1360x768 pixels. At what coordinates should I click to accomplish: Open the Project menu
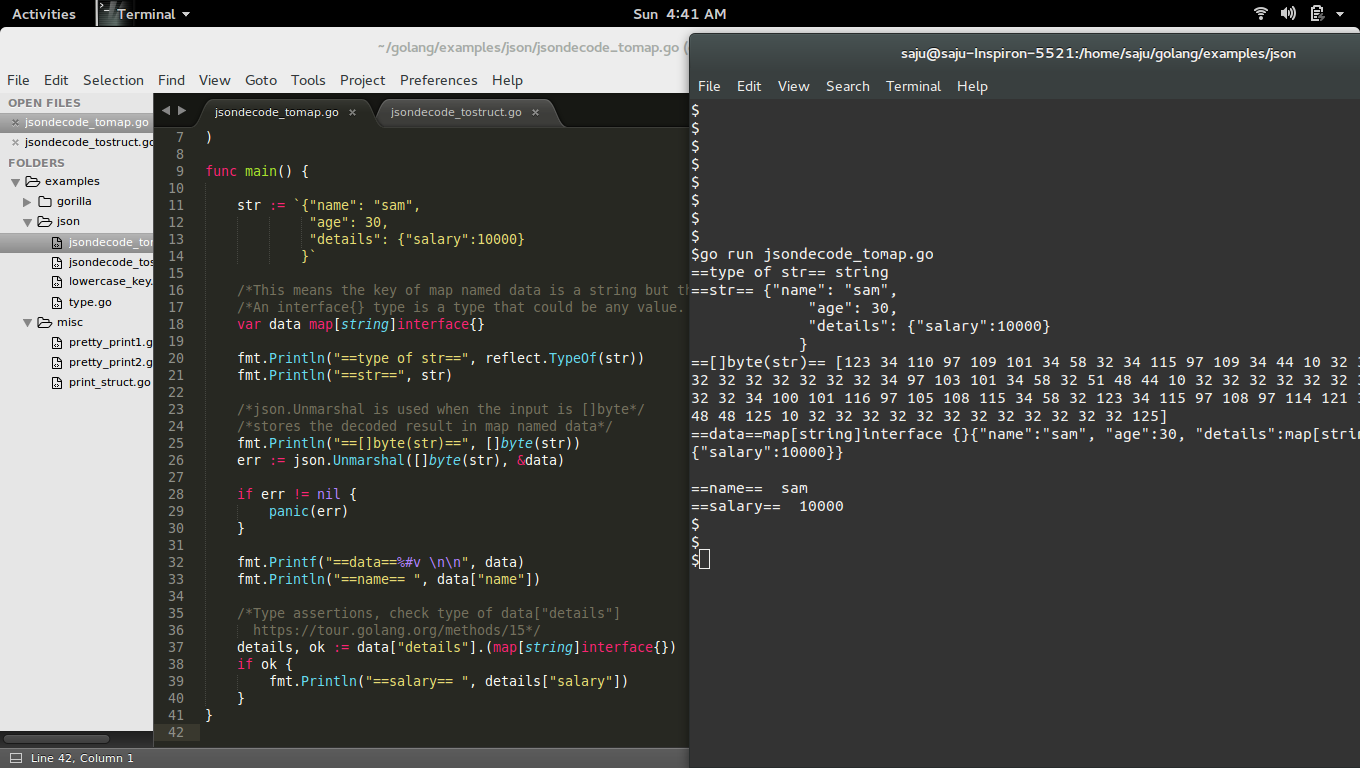pos(362,80)
